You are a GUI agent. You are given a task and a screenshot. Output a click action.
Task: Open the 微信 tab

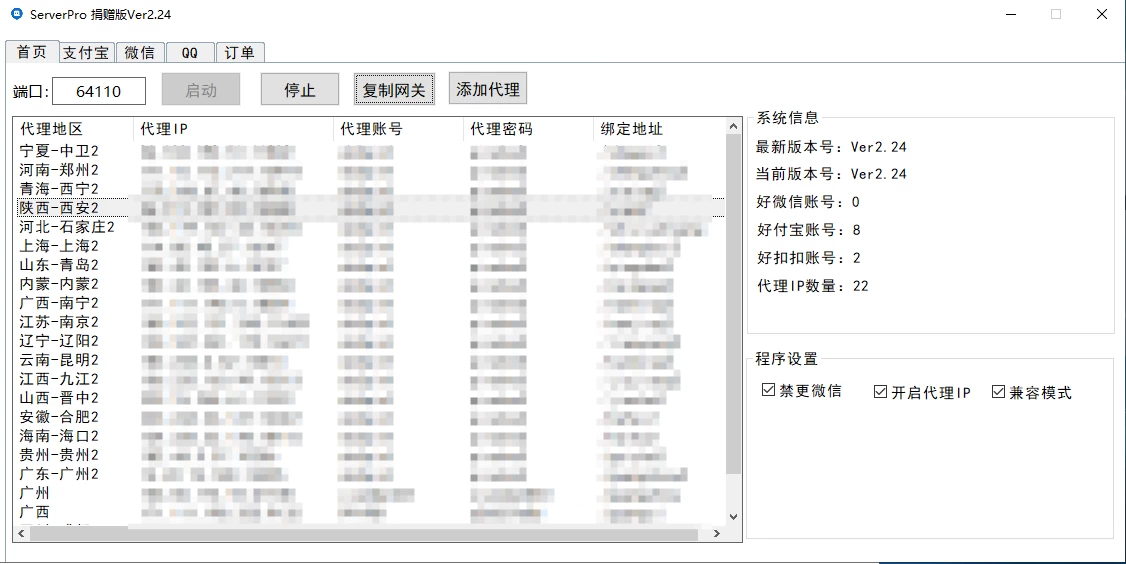139,53
